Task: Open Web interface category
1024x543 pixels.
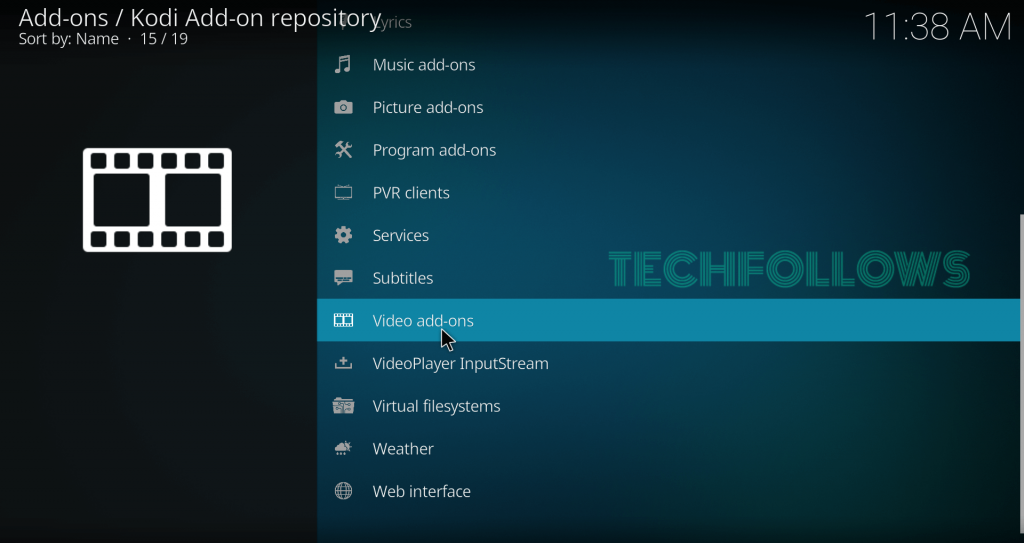Action: pos(668,491)
